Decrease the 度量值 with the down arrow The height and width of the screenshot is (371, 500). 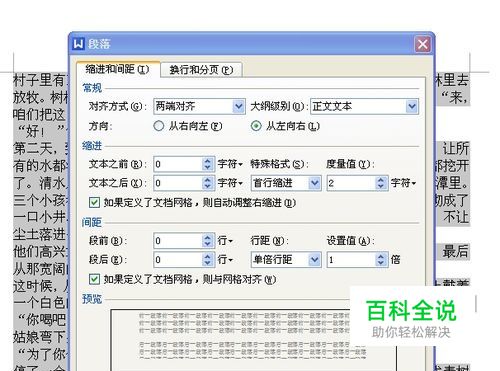click(381, 187)
